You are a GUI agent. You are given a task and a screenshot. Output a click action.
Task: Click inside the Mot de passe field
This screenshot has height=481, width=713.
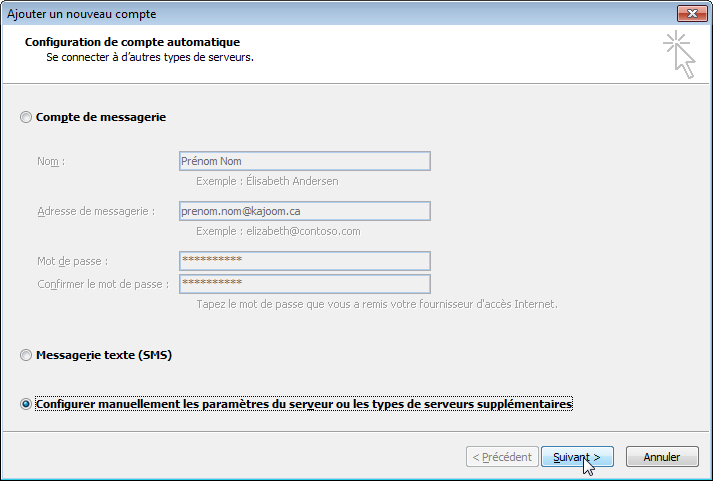pyautogui.click(x=305, y=261)
